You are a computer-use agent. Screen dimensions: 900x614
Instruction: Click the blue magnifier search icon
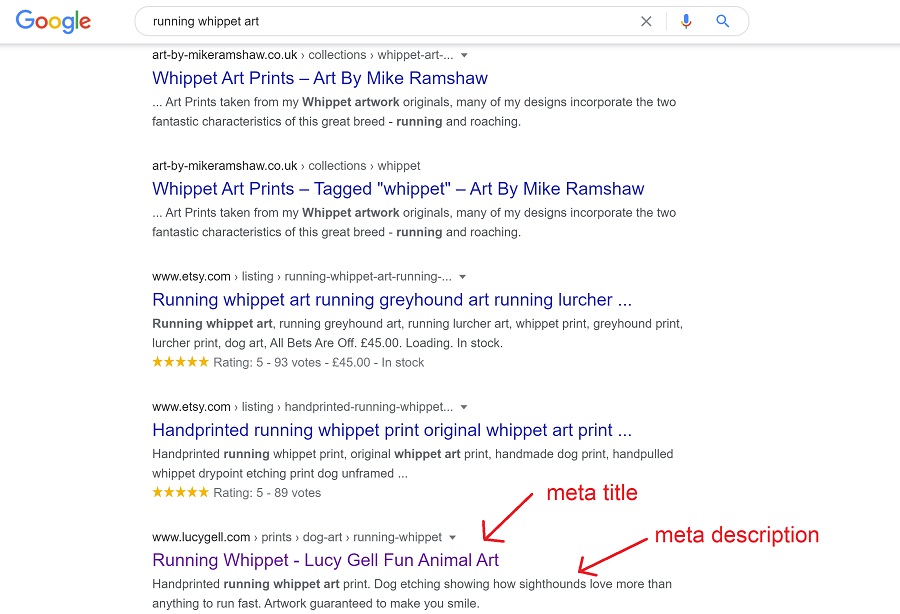pos(722,21)
